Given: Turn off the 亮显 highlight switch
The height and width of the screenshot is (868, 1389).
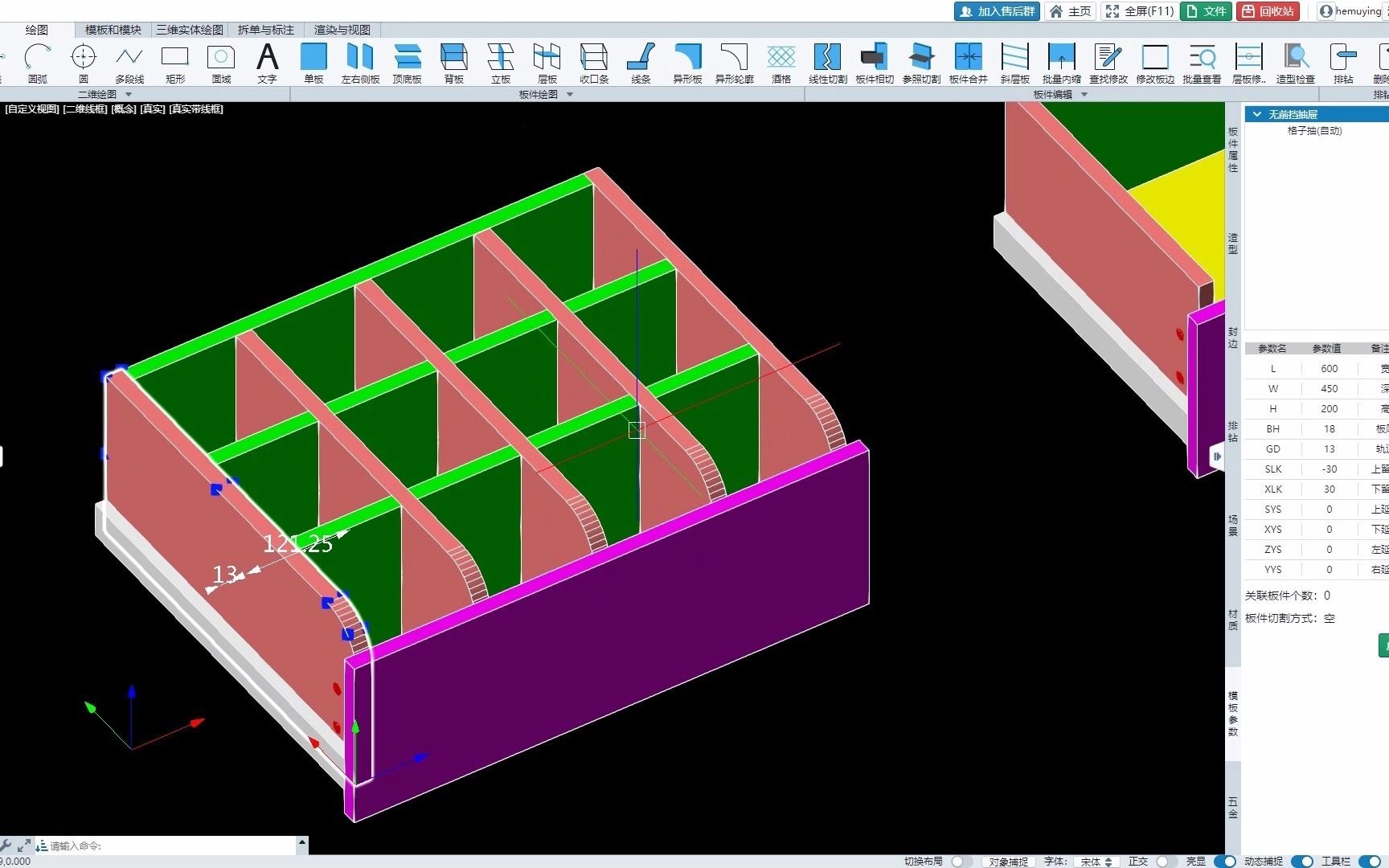Looking at the screenshot, I should pos(1225,861).
